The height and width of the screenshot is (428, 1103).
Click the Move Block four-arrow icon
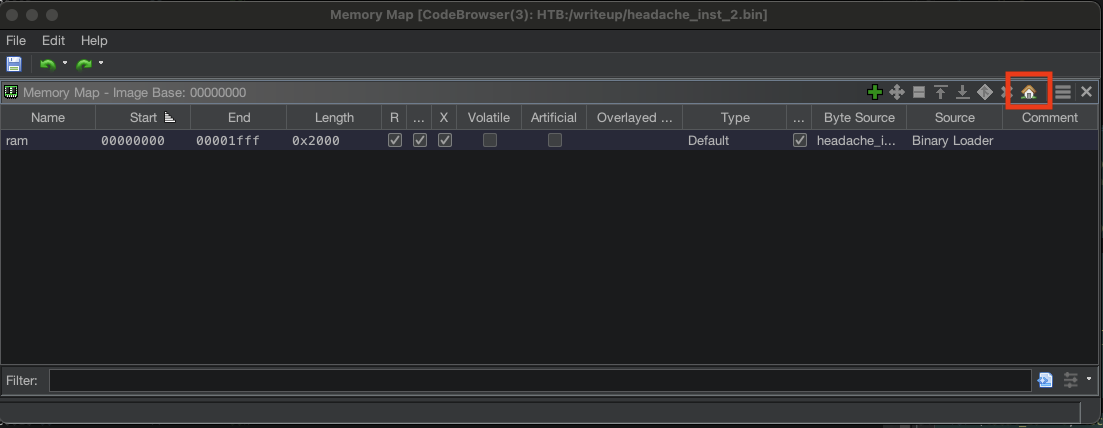[x=897, y=92]
